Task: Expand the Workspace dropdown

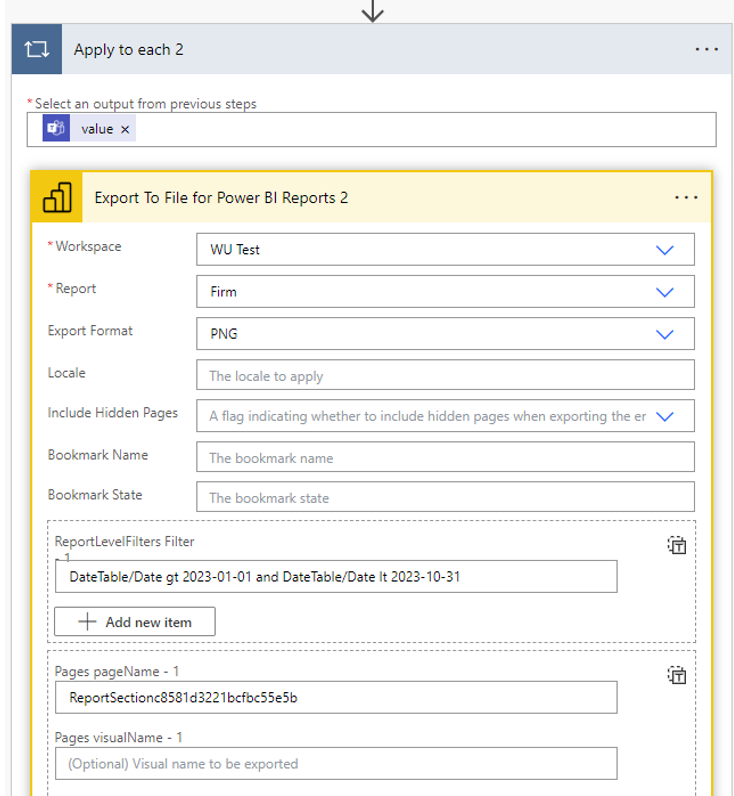Action: [x=665, y=250]
